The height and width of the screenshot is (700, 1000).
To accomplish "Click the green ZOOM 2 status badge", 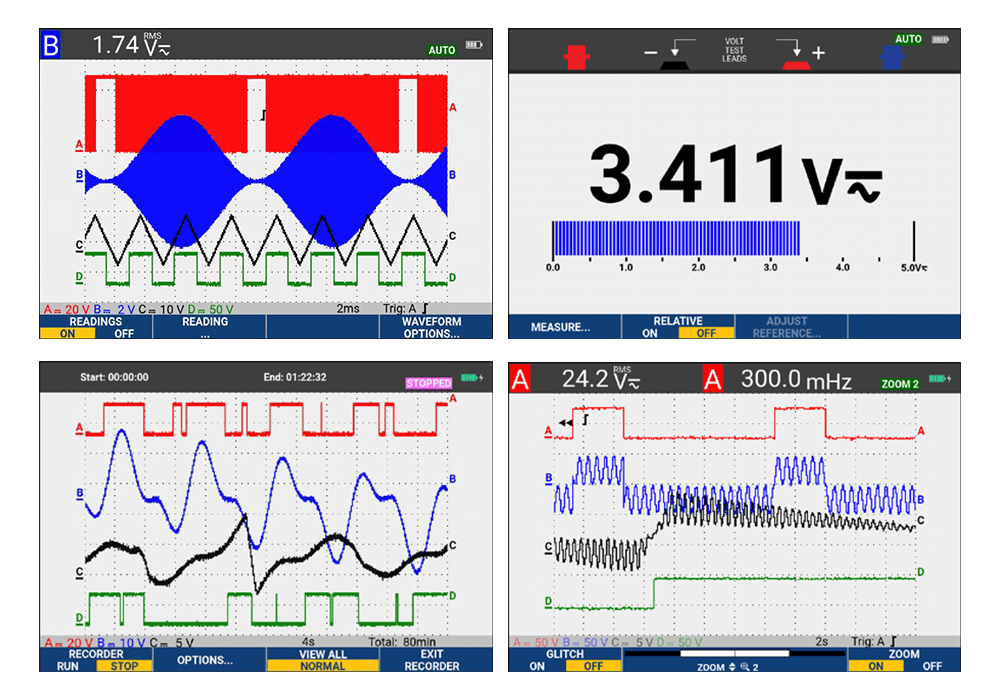I will [x=900, y=383].
